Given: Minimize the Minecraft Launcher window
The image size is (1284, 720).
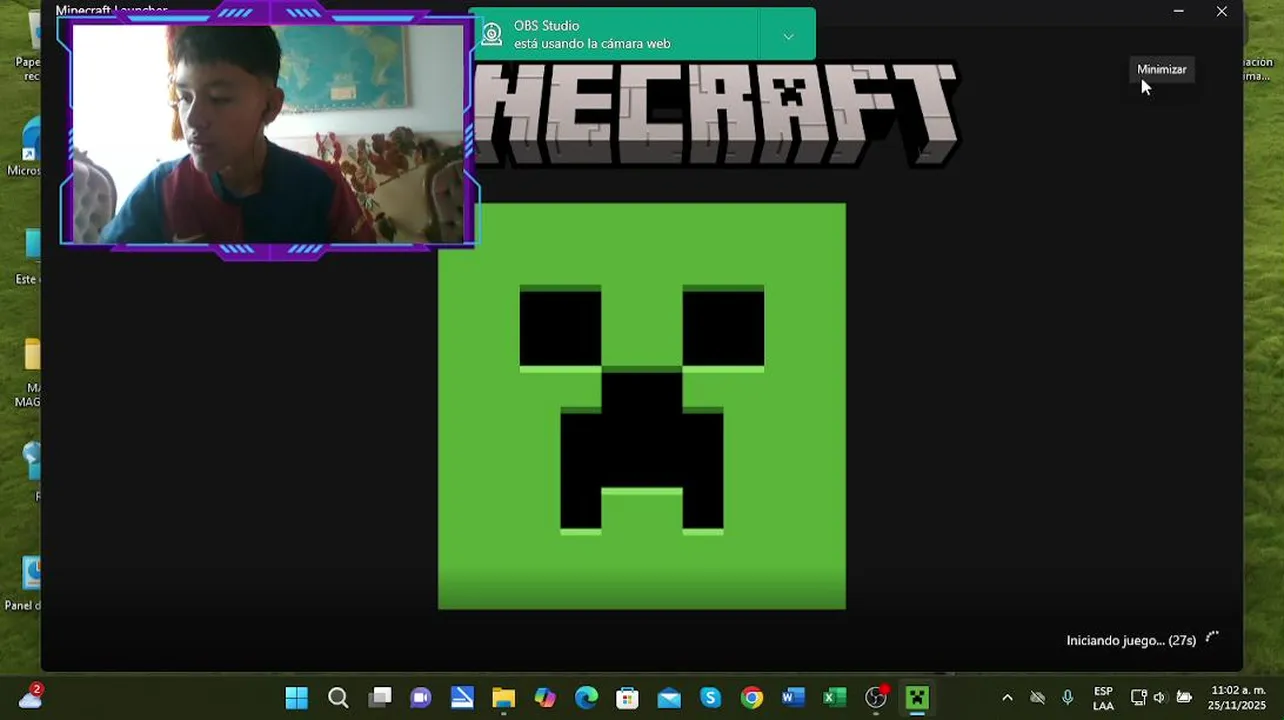Looking at the screenshot, I should tap(1178, 11).
